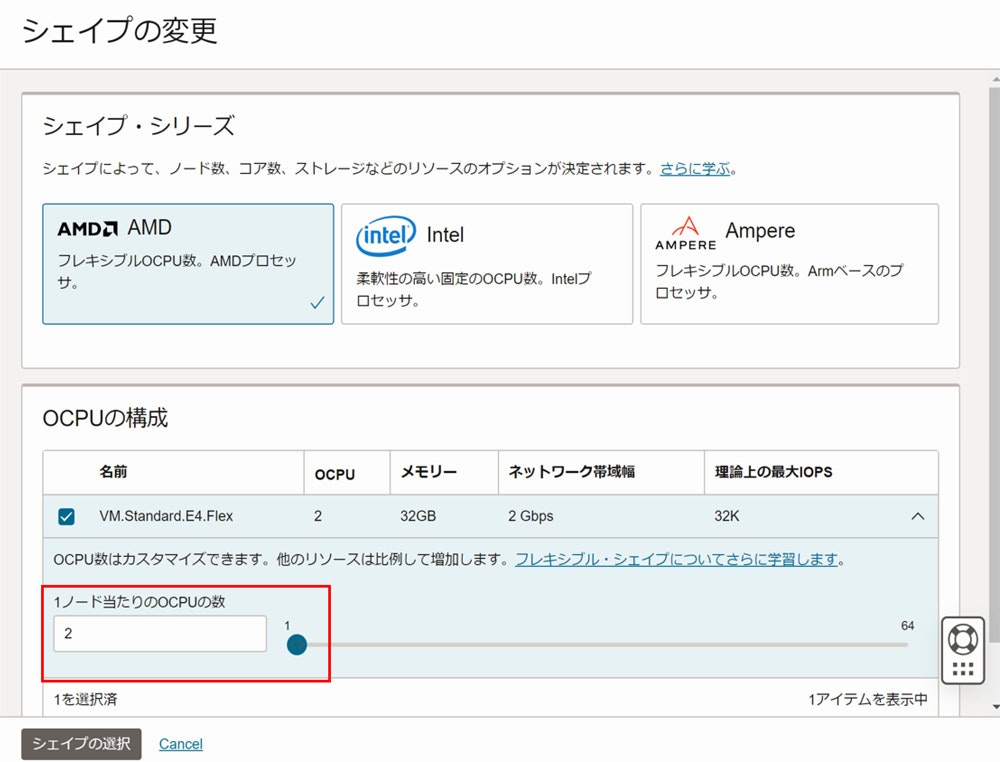The width and height of the screenshot is (1000, 762).
Task: Click the シェイプの選択 button
Action: point(82,744)
